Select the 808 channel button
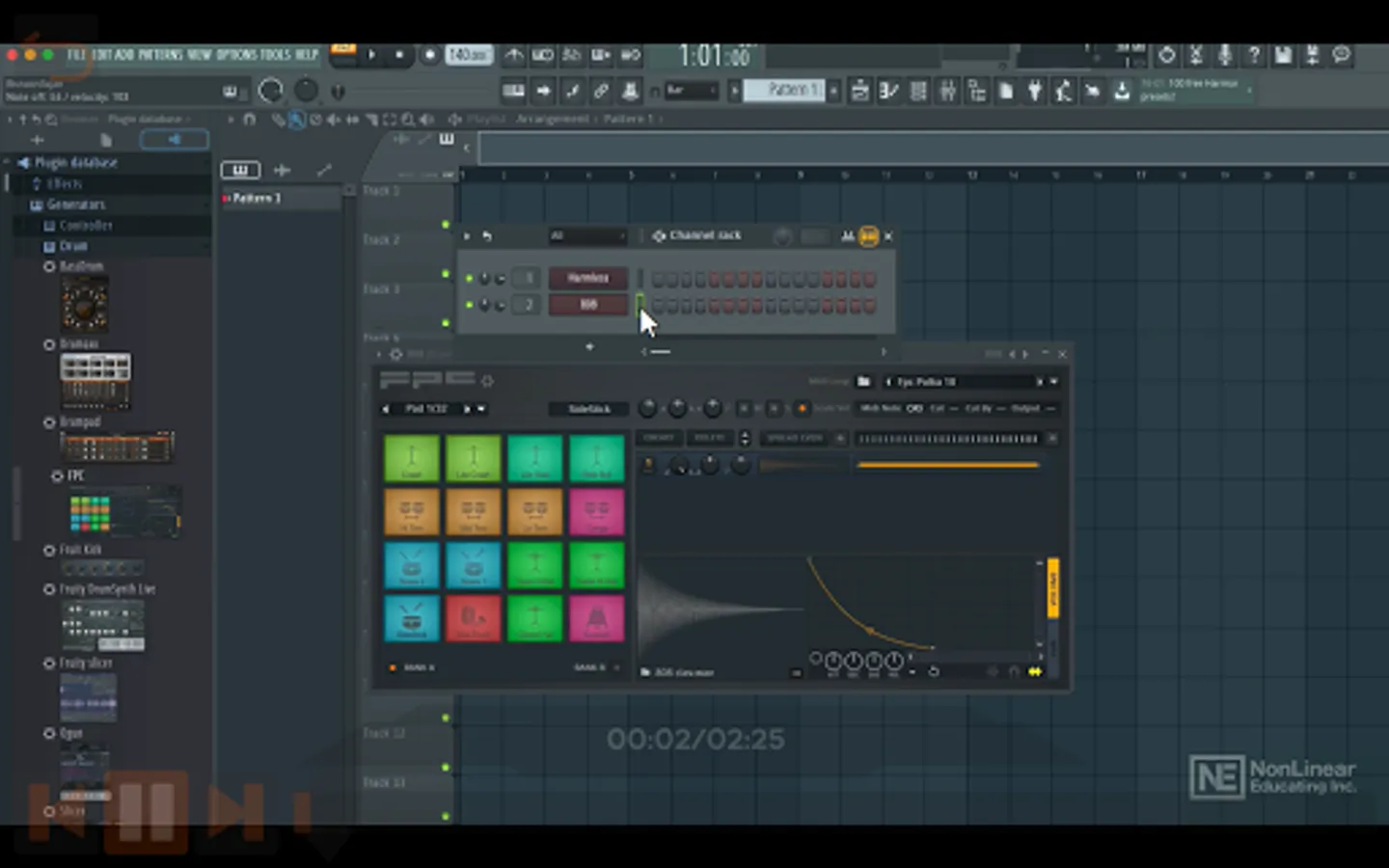Viewport: 1389px width, 868px height. tap(587, 306)
